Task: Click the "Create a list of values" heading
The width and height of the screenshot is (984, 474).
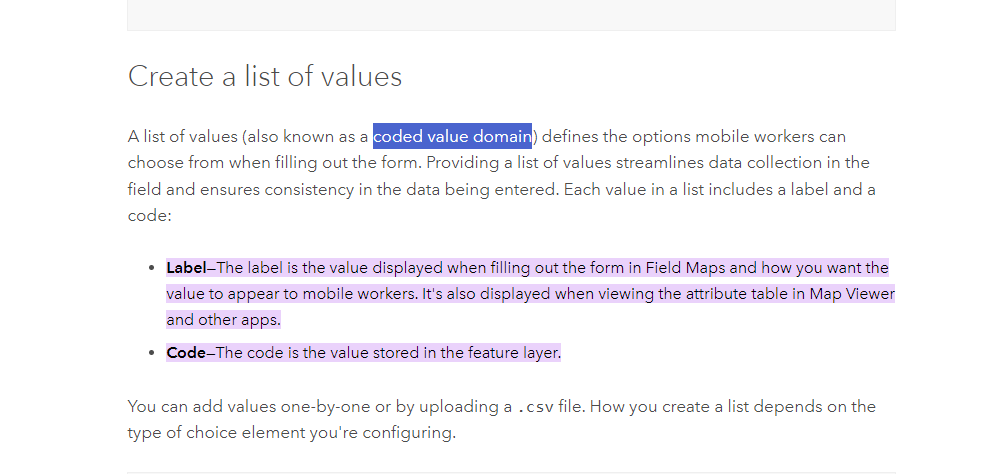Action: (x=265, y=77)
